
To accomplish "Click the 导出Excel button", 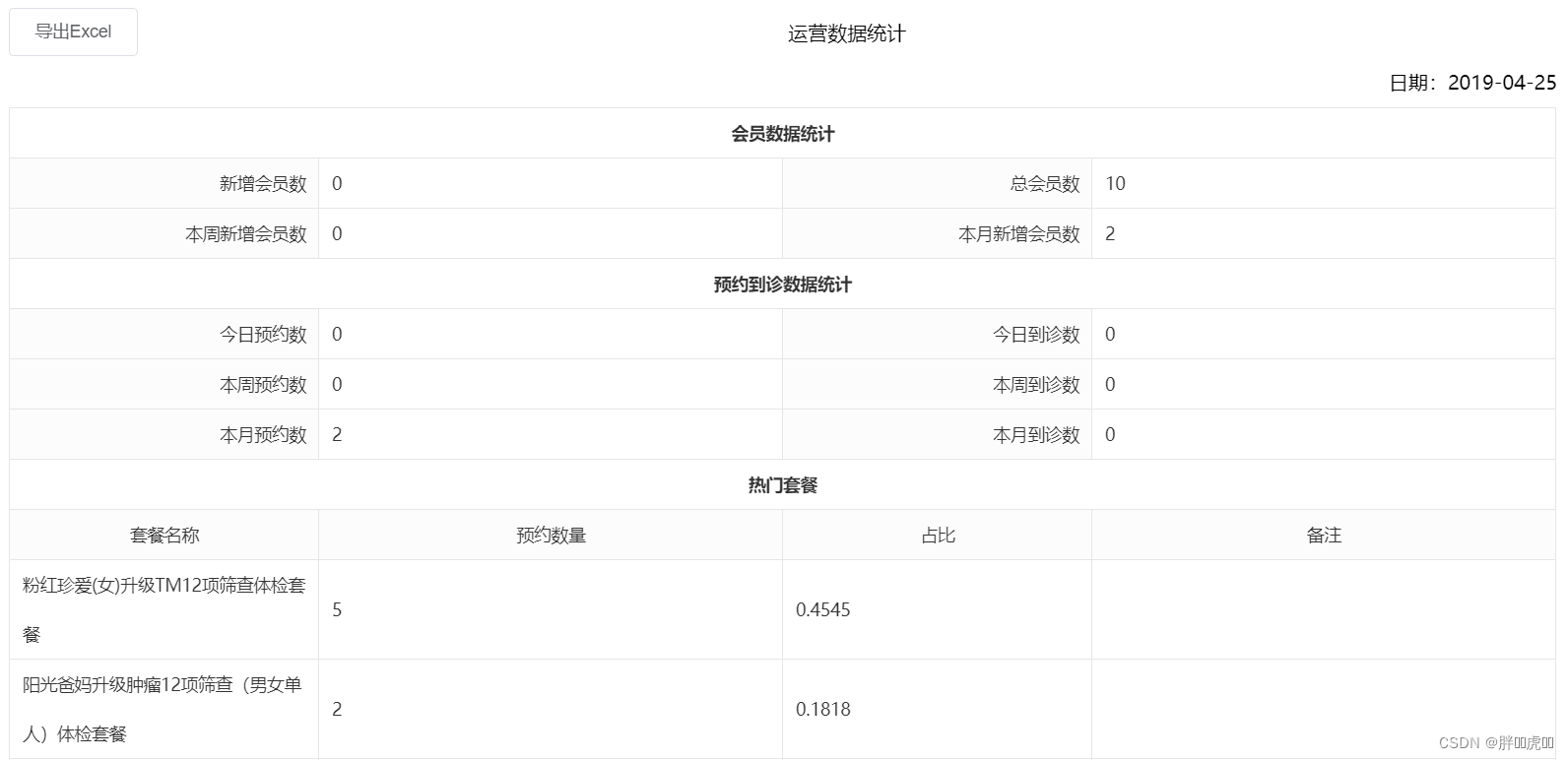I will 73,32.
